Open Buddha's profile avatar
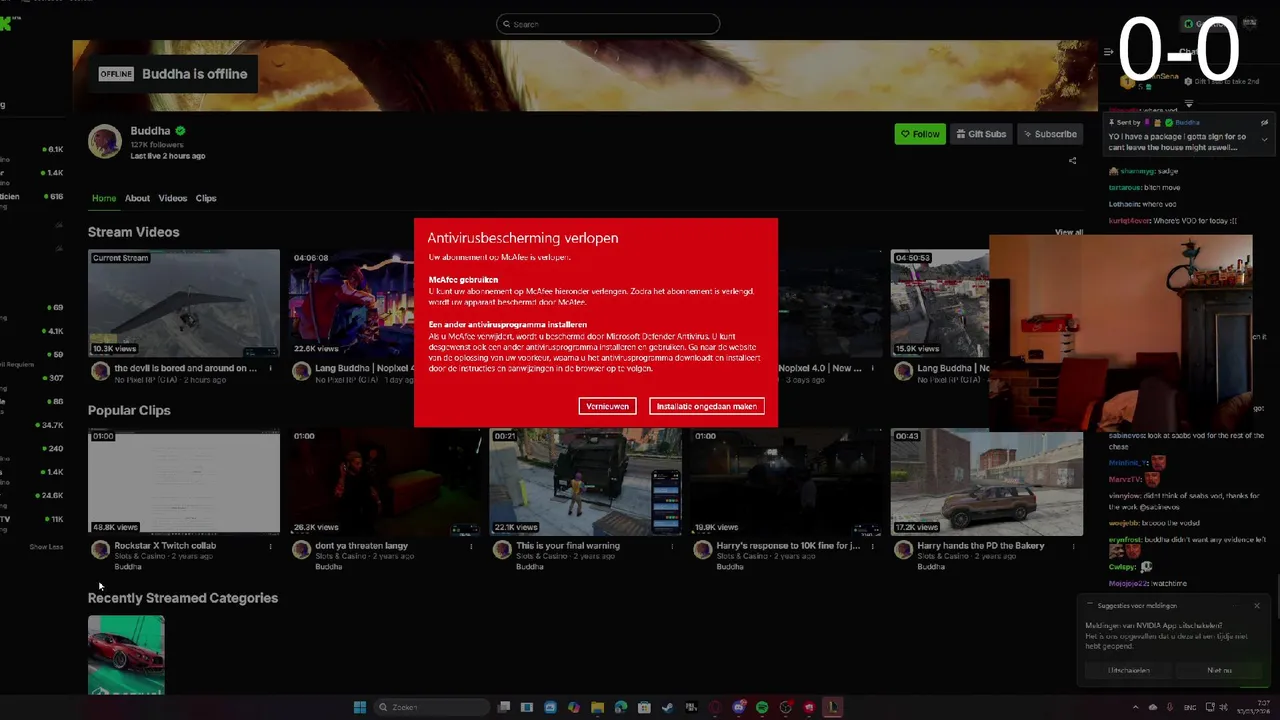 105,142
